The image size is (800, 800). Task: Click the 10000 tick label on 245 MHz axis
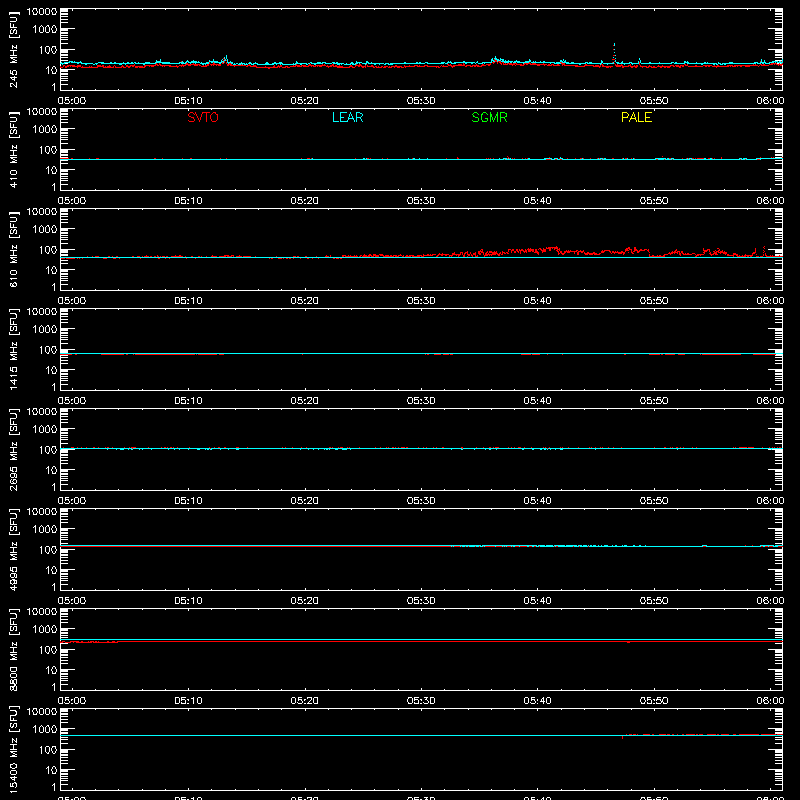coord(42,12)
